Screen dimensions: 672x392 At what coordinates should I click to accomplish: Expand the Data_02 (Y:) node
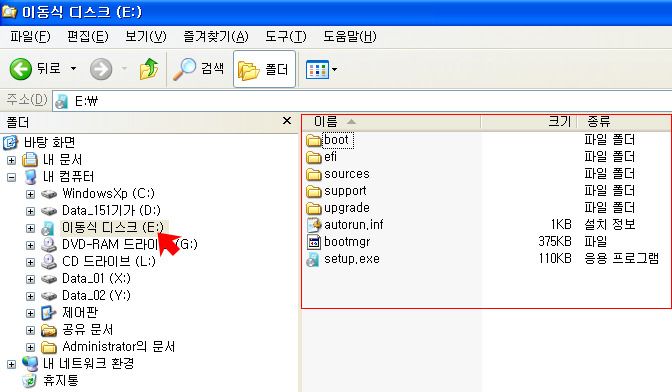(x=30, y=296)
